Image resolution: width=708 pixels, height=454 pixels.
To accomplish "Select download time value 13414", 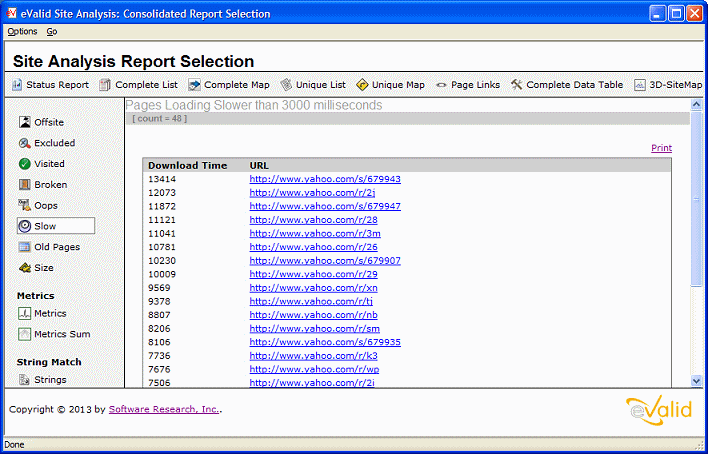I will [162, 179].
